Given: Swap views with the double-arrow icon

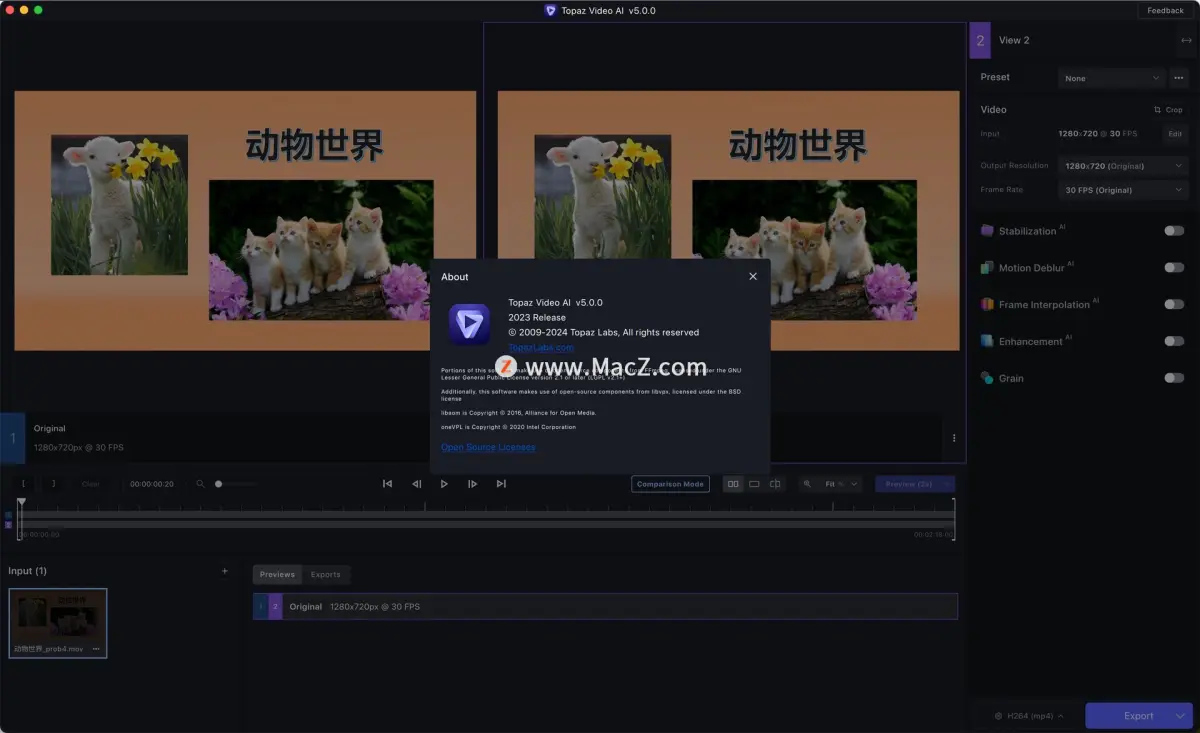Looking at the screenshot, I should pyautogui.click(x=1186, y=40).
